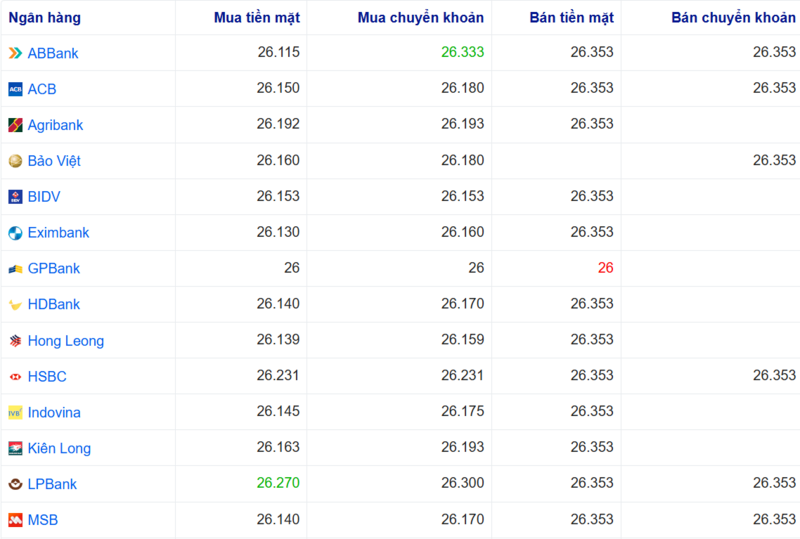800x539 pixels.
Task: Sort by Mua chuyển khoản column header
Action: pos(420,17)
